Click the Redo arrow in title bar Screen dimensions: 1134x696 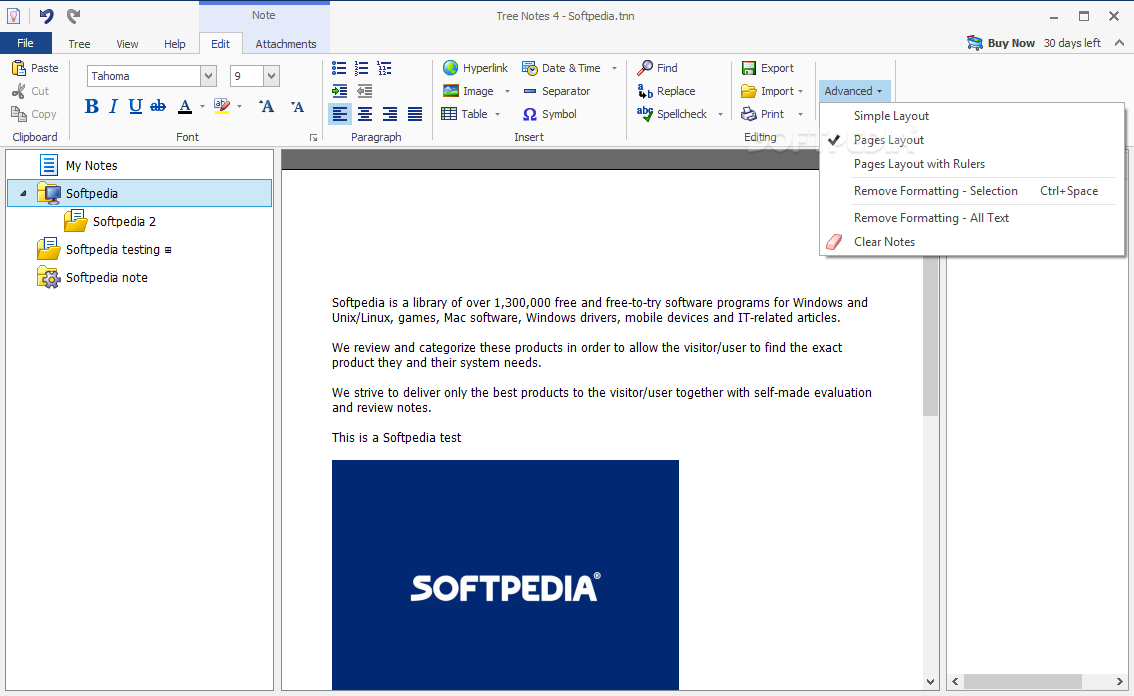point(73,16)
